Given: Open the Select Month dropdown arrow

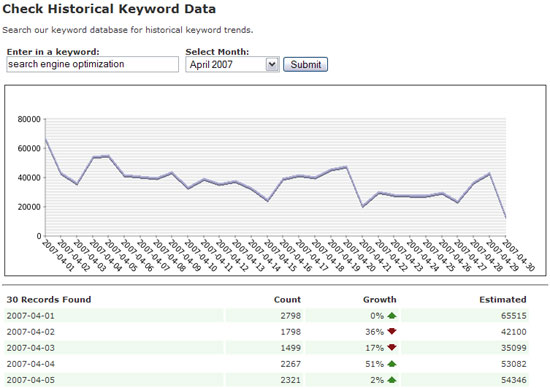Looking at the screenshot, I should pos(272,65).
